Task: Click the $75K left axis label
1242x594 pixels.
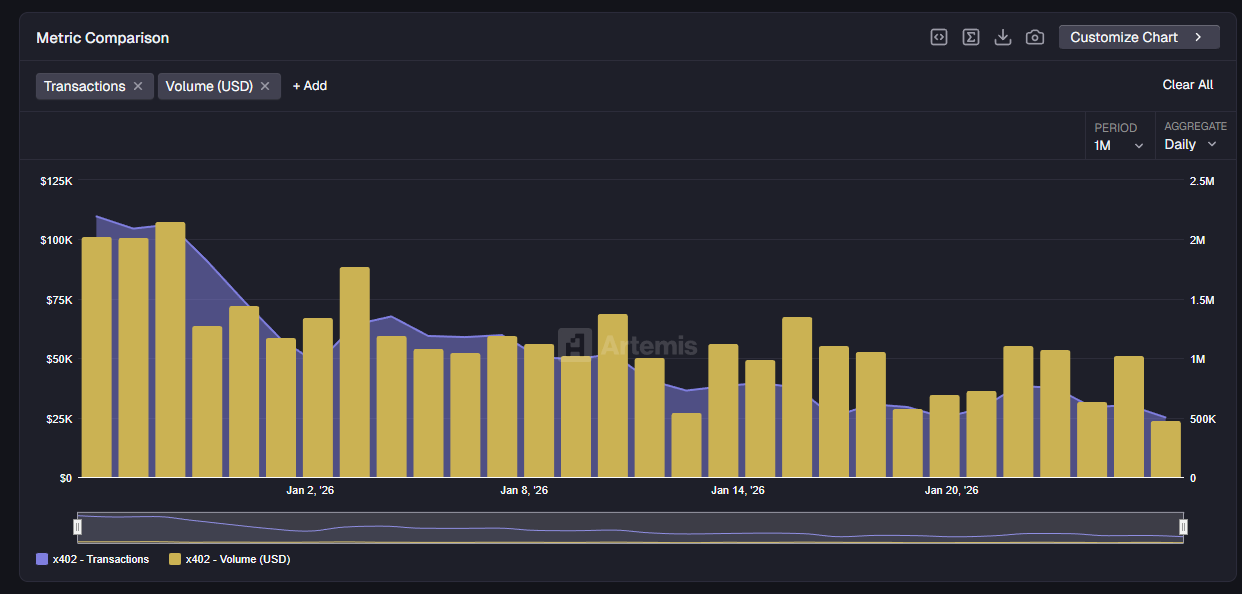Action: (x=57, y=300)
